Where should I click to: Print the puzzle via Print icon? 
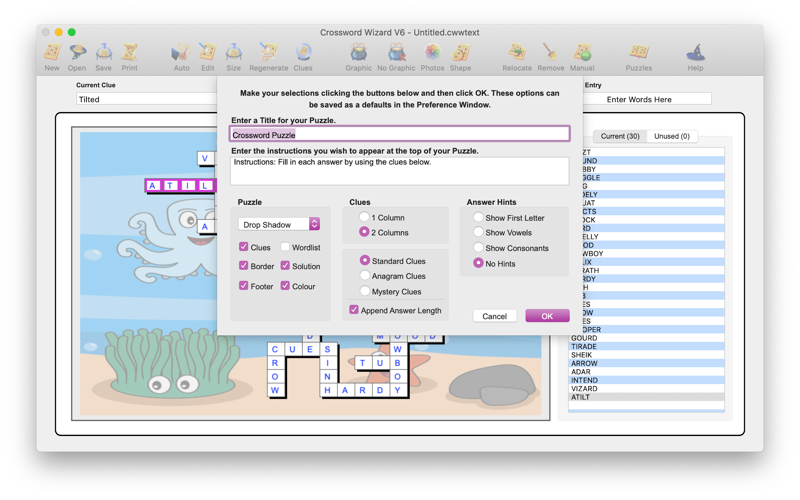coord(130,52)
